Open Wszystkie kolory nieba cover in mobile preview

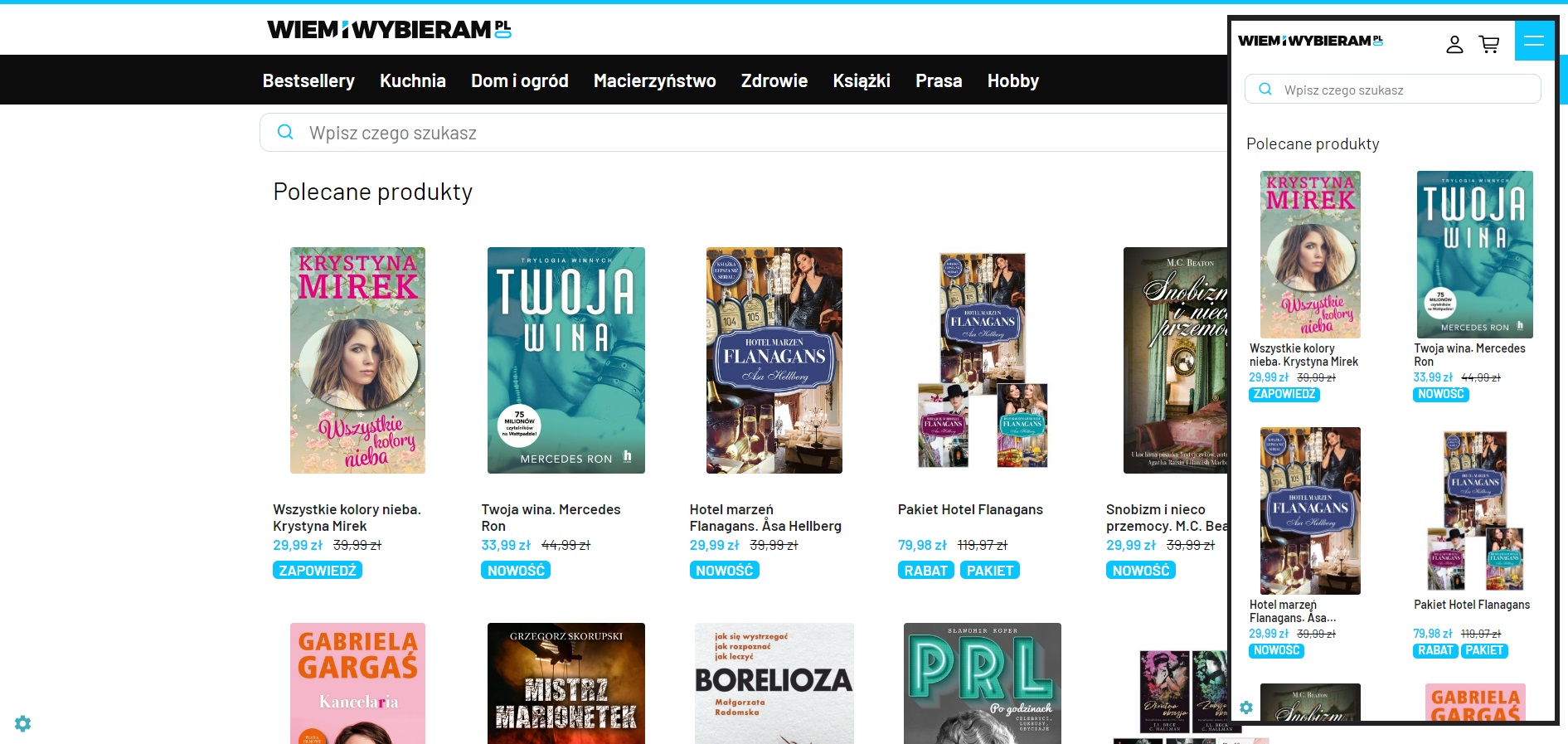tap(1310, 254)
